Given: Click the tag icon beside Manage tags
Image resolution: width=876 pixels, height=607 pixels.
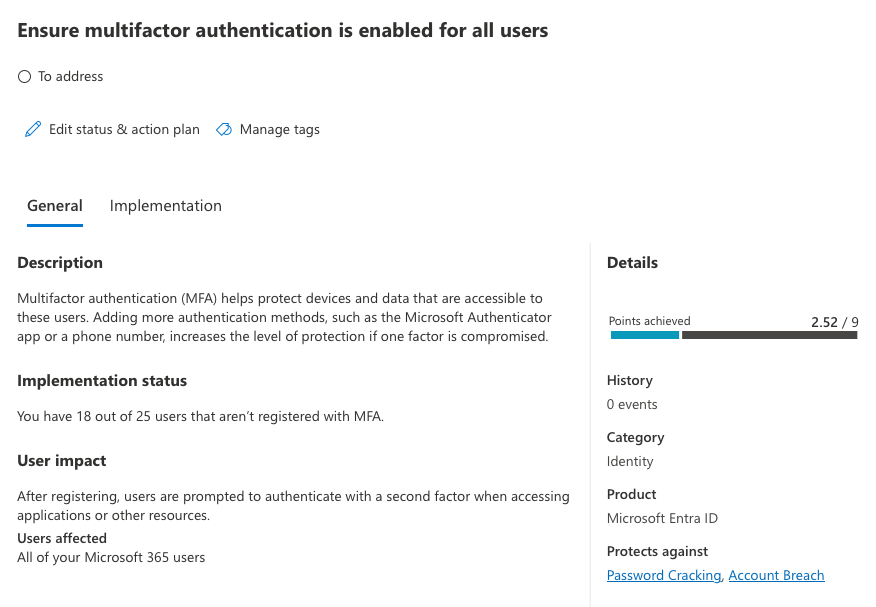Looking at the screenshot, I should pos(224,130).
